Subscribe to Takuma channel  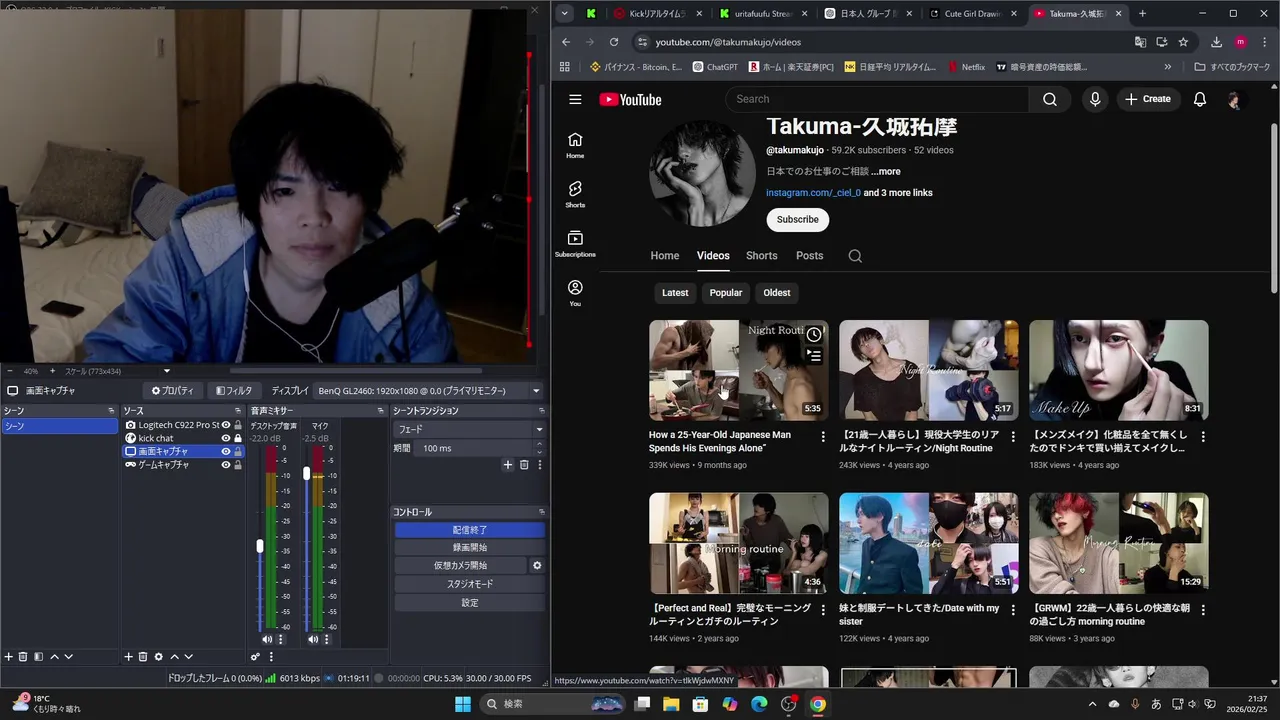coord(798,219)
